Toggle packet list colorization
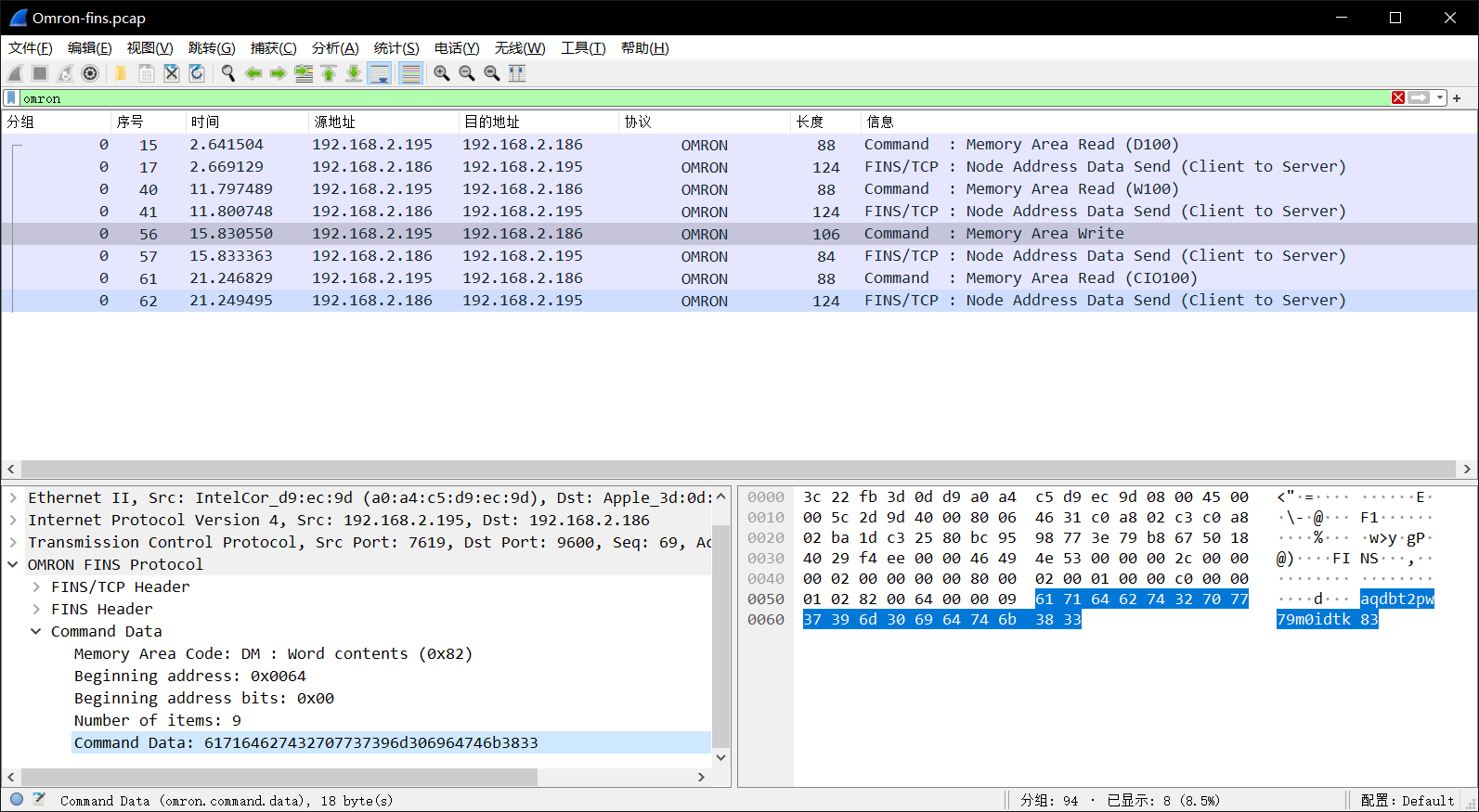 410,73
